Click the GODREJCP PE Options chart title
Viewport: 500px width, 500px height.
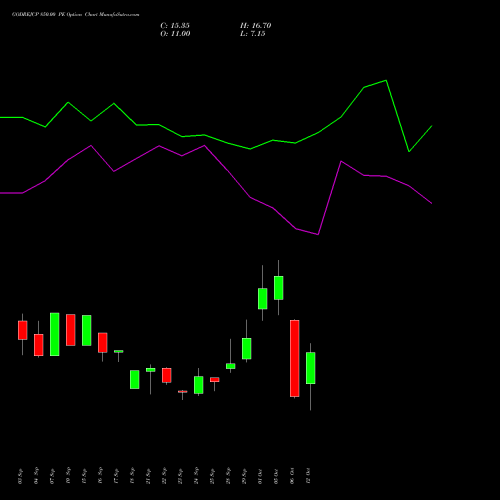[76, 15]
